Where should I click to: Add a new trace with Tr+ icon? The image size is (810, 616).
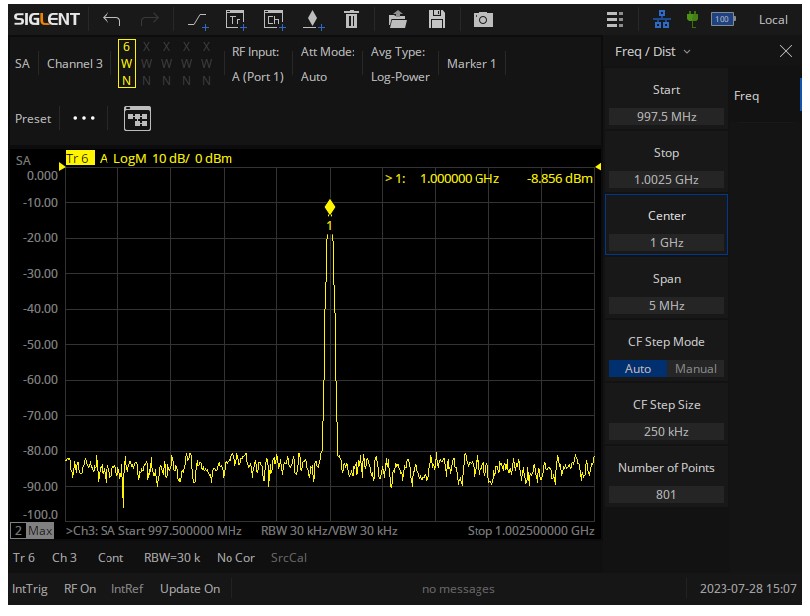[235, 19]
